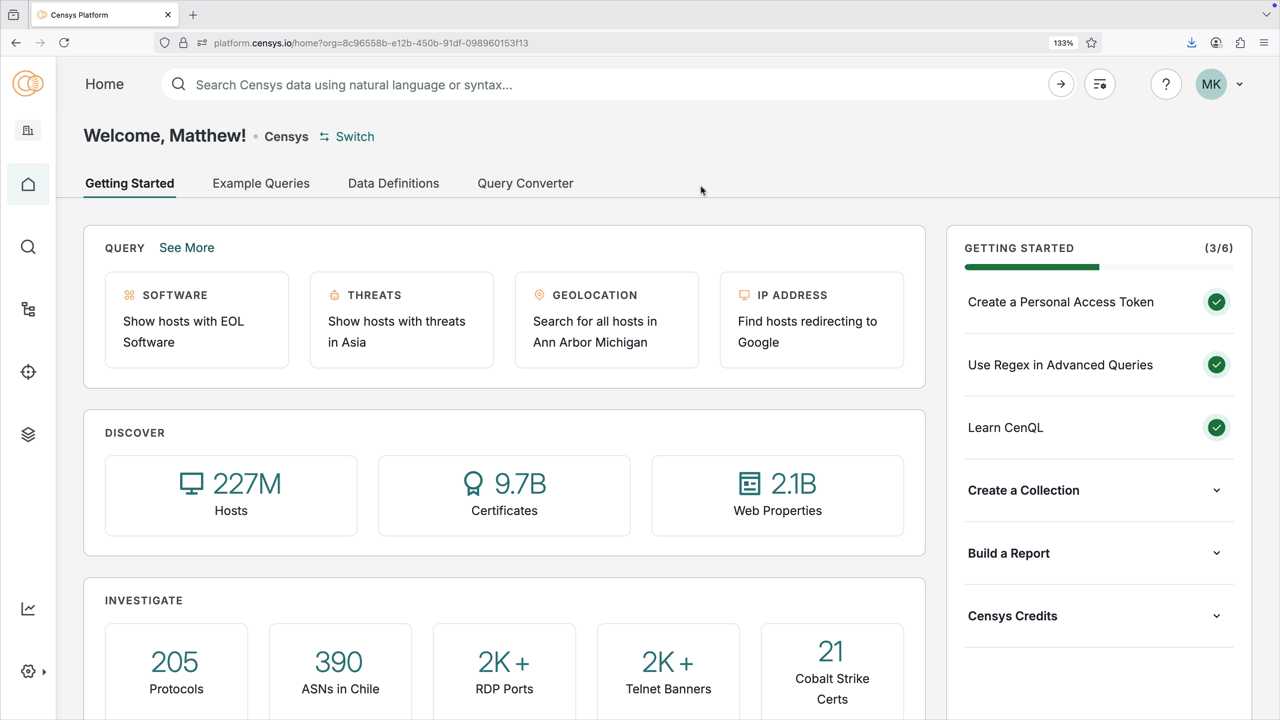1280x720 pixels.
Task: Open the Software EOL hosts query card
Action: (197, 320)
